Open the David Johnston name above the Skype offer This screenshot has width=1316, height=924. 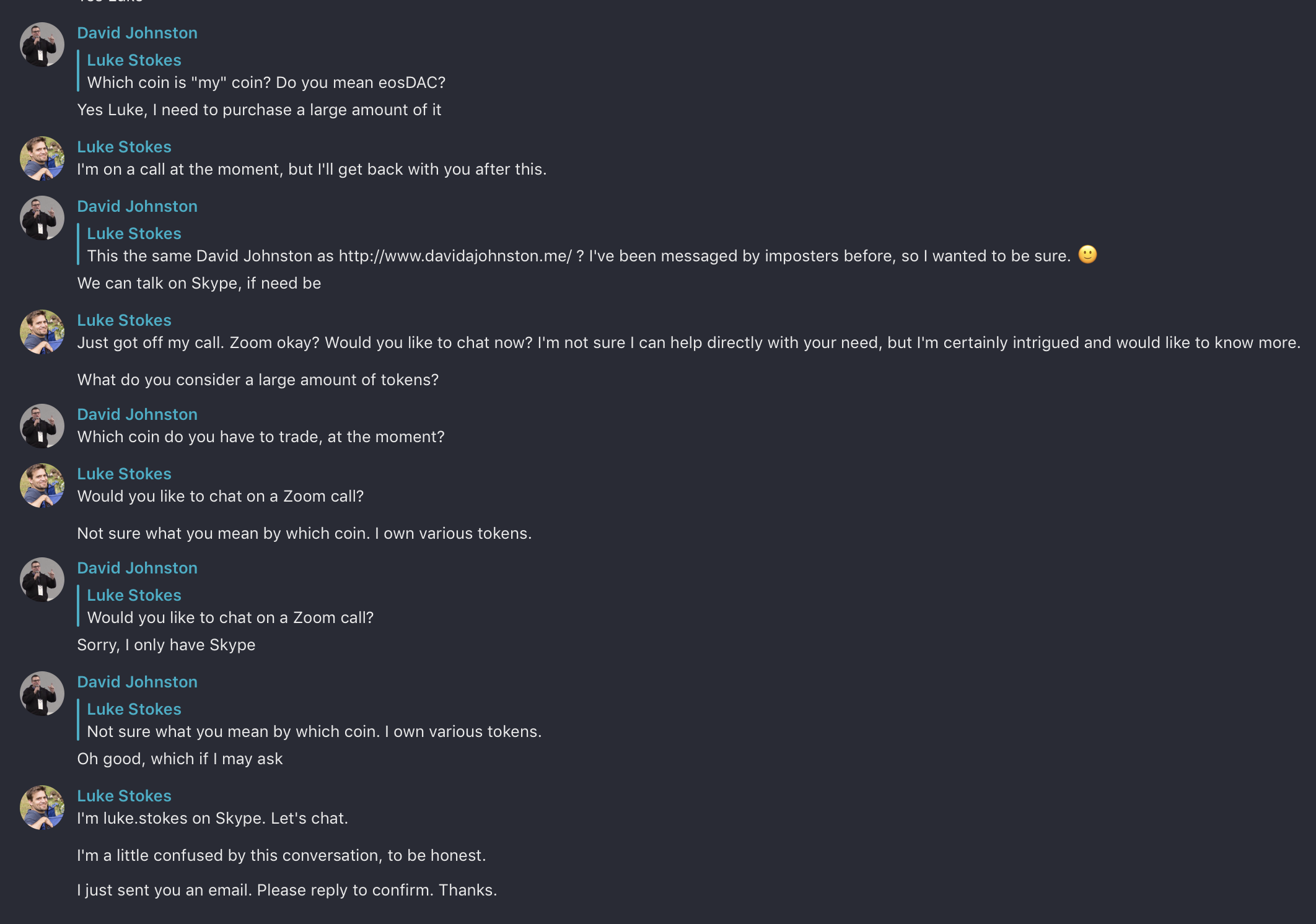[x=137, y=206]
